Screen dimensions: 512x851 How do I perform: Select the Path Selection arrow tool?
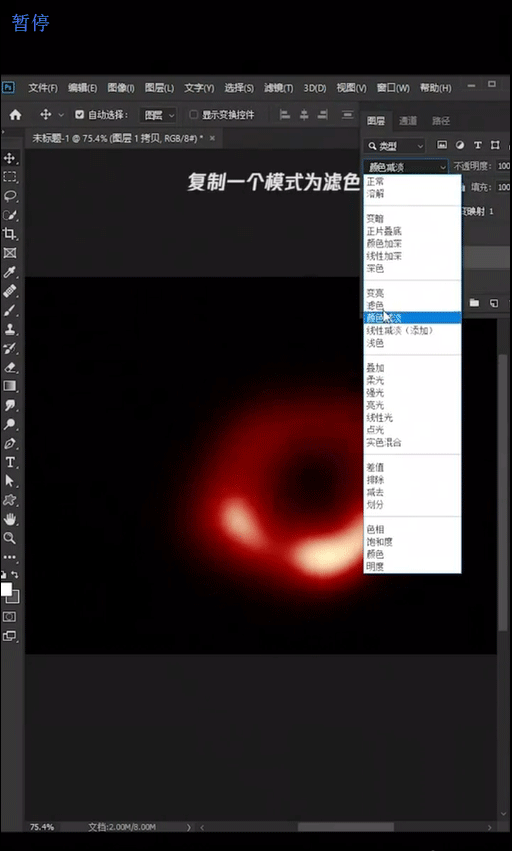coord(9,481)
